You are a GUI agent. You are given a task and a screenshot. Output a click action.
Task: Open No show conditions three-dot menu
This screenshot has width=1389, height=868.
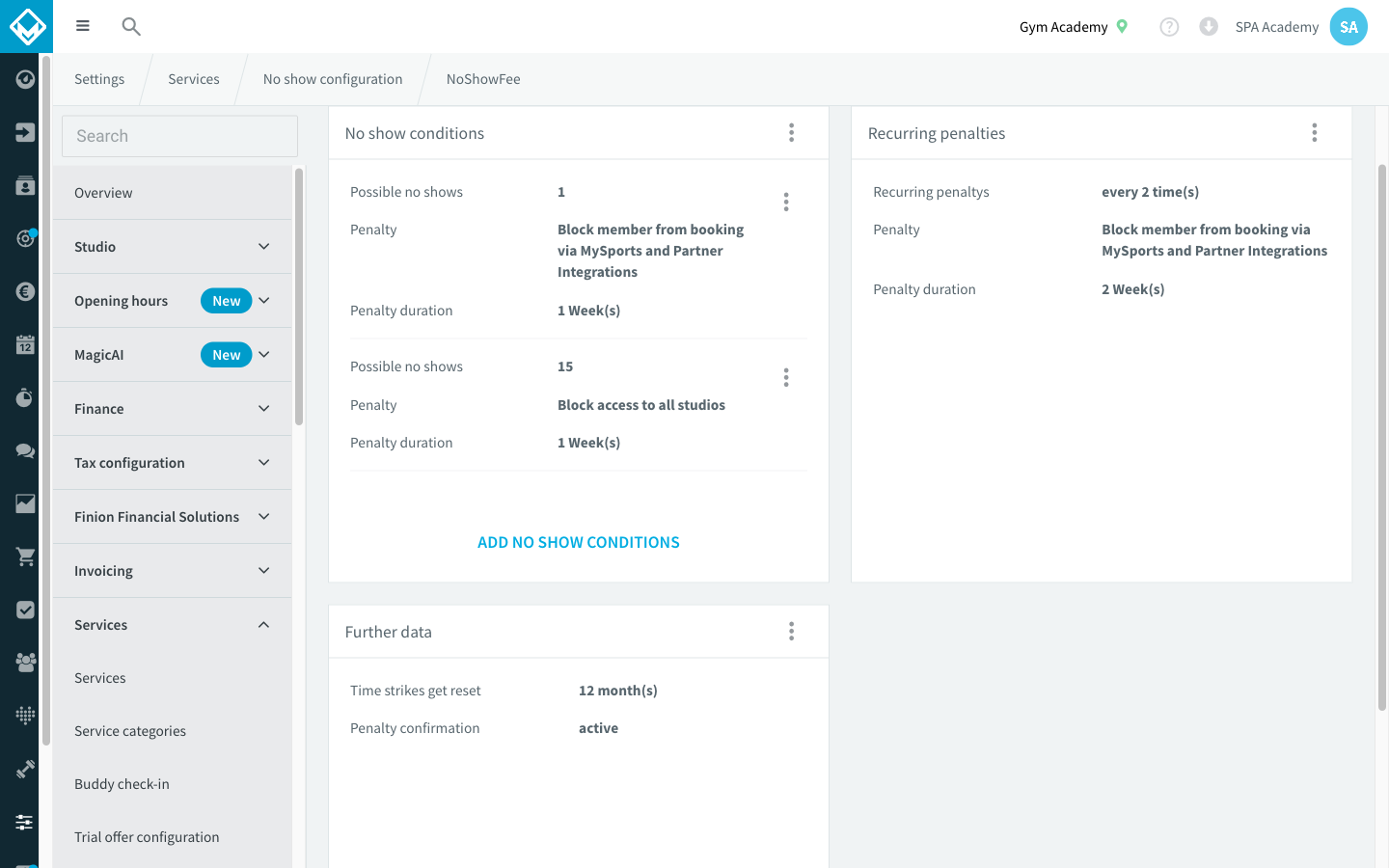coord(791,133)
